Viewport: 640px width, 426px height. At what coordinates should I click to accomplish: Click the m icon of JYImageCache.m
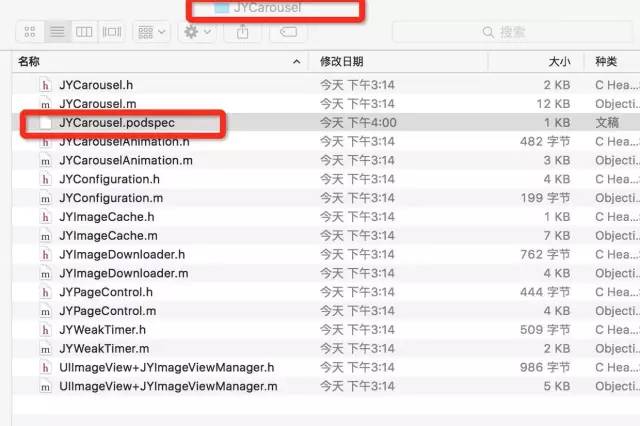coord(45,235)
